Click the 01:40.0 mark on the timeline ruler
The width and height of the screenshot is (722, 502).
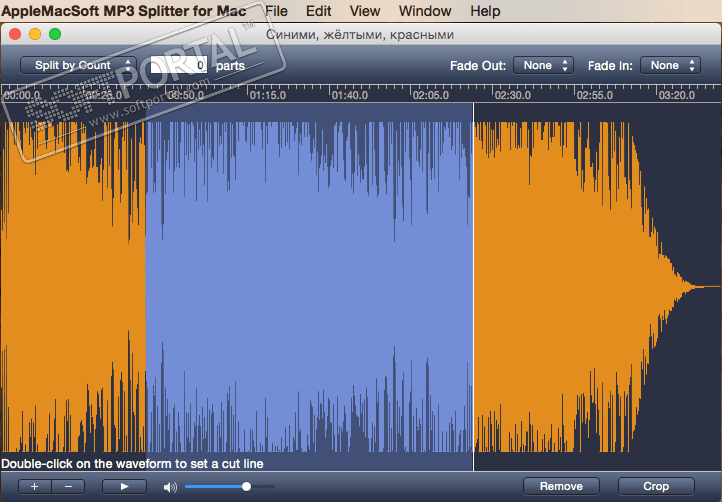click(x=349, y=95)
